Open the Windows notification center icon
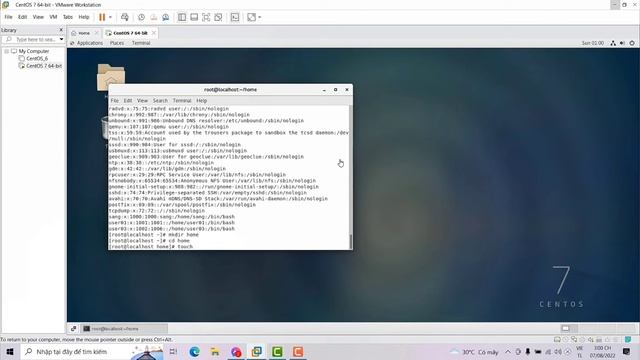 (x=627, y=351)
